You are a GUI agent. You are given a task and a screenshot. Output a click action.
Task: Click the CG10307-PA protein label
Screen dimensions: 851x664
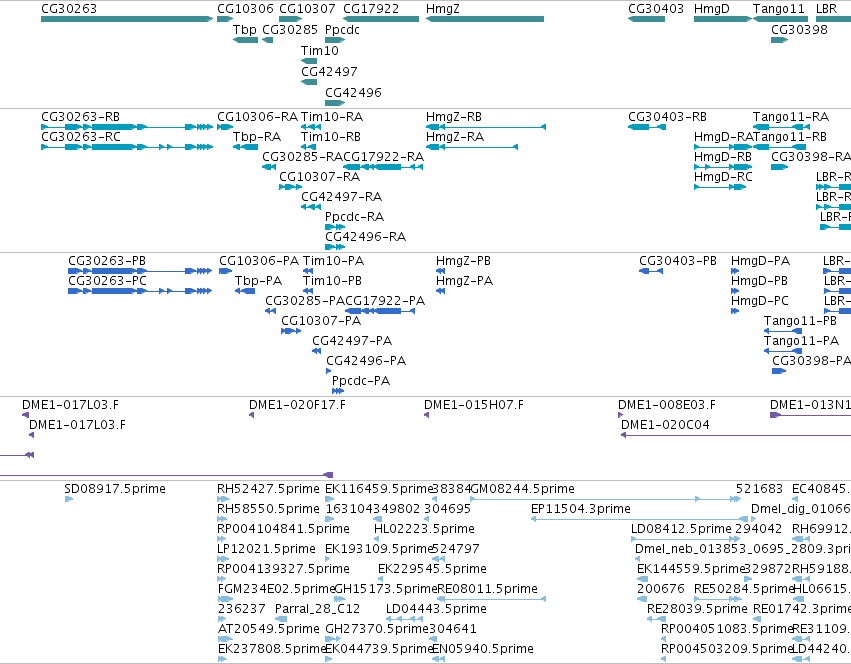[321, 321]
